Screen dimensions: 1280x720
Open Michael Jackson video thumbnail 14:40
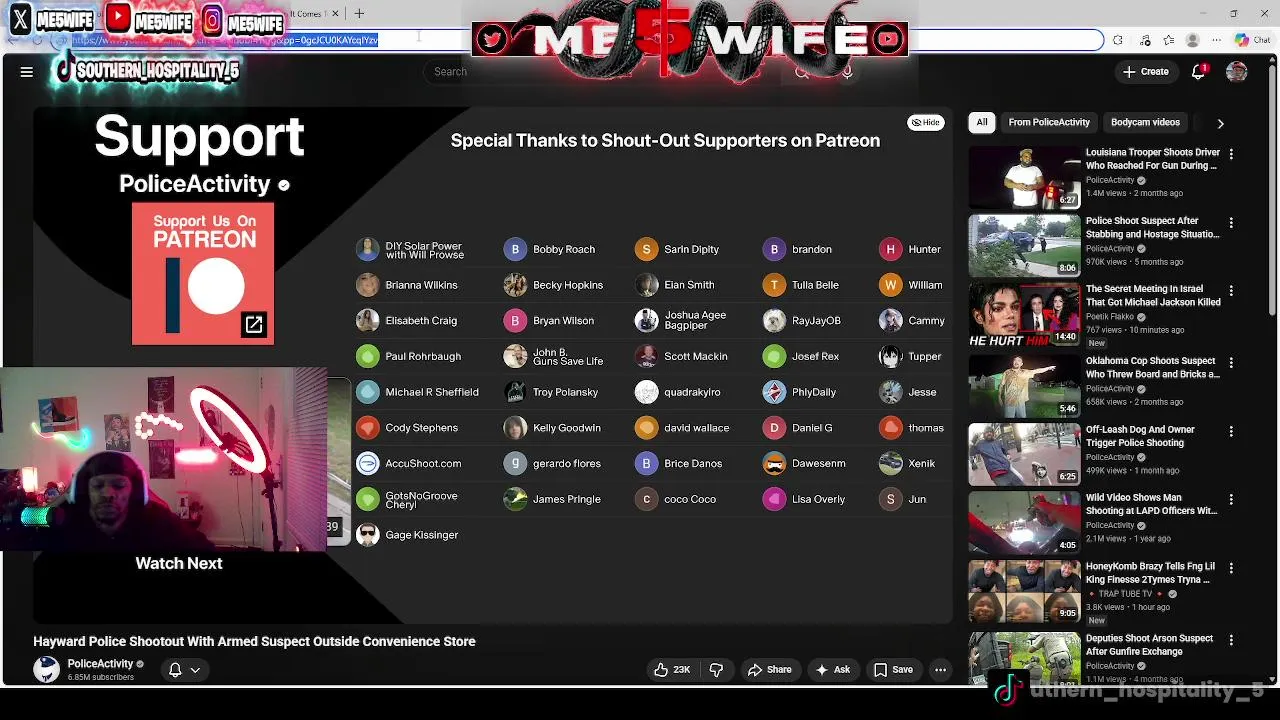point(1024,314)
